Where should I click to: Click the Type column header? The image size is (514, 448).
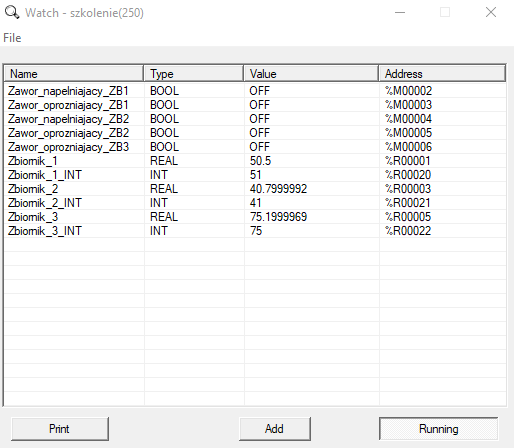point(194,74)
